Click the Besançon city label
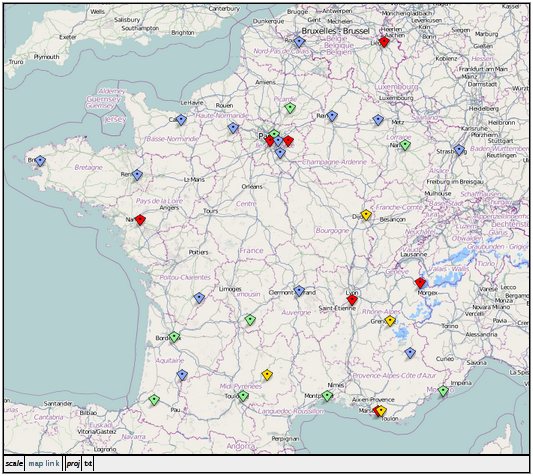This screenshot has width=533, height=476. click(393, 220)
